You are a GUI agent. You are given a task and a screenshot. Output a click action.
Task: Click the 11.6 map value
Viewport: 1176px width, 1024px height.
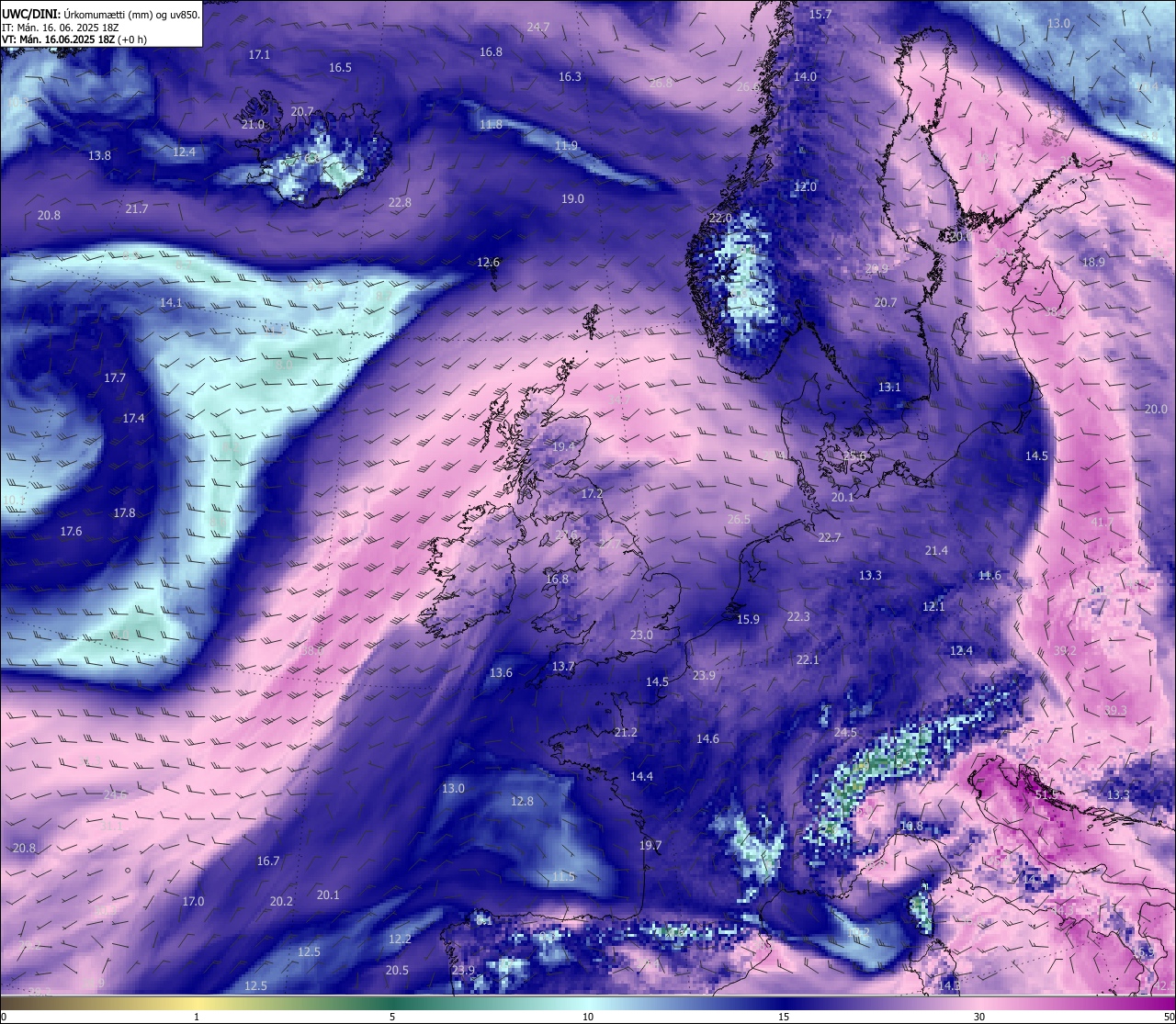tap(989, 575)
